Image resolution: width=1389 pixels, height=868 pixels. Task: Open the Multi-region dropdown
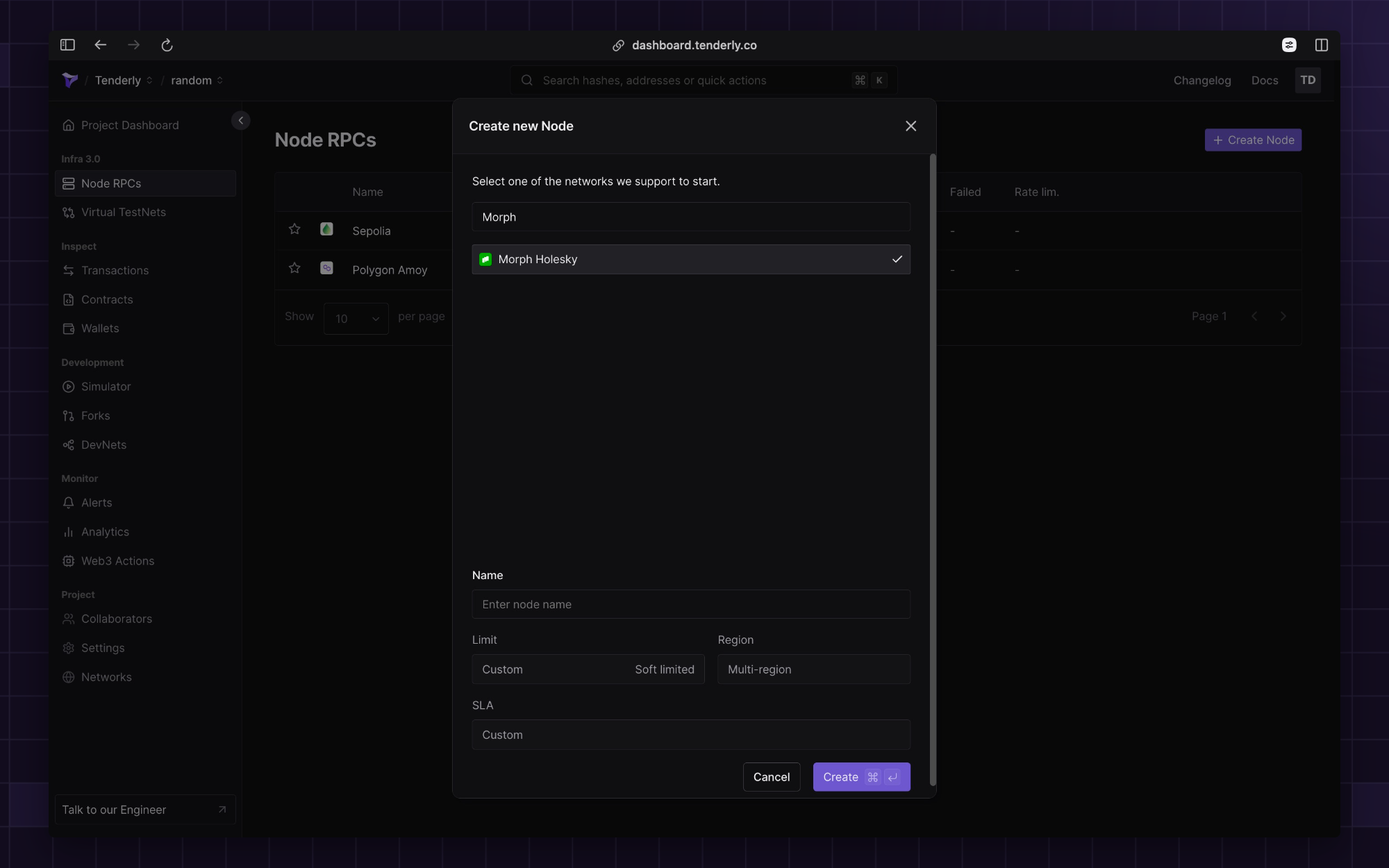click(x=813, y=669)
